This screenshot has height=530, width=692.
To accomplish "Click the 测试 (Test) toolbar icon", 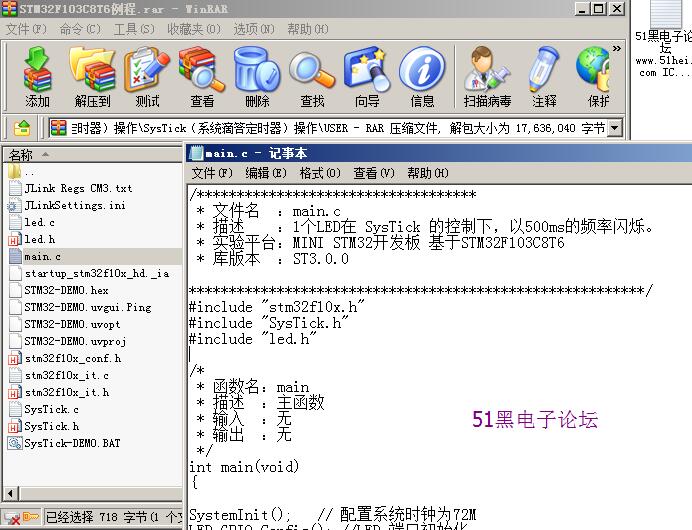I will coord(147,77).
